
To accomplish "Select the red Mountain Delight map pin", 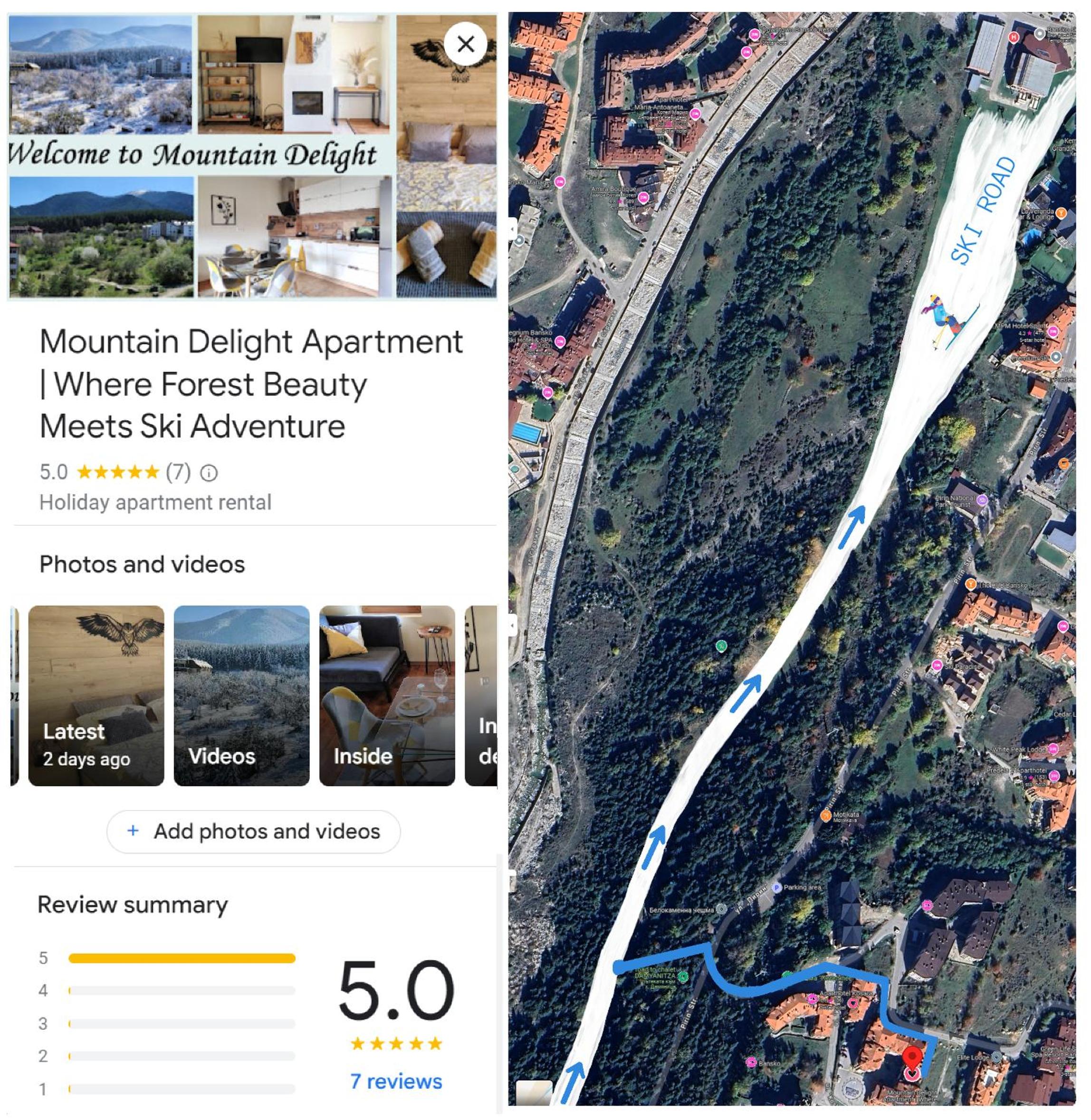I will (x=912, y=1058).
